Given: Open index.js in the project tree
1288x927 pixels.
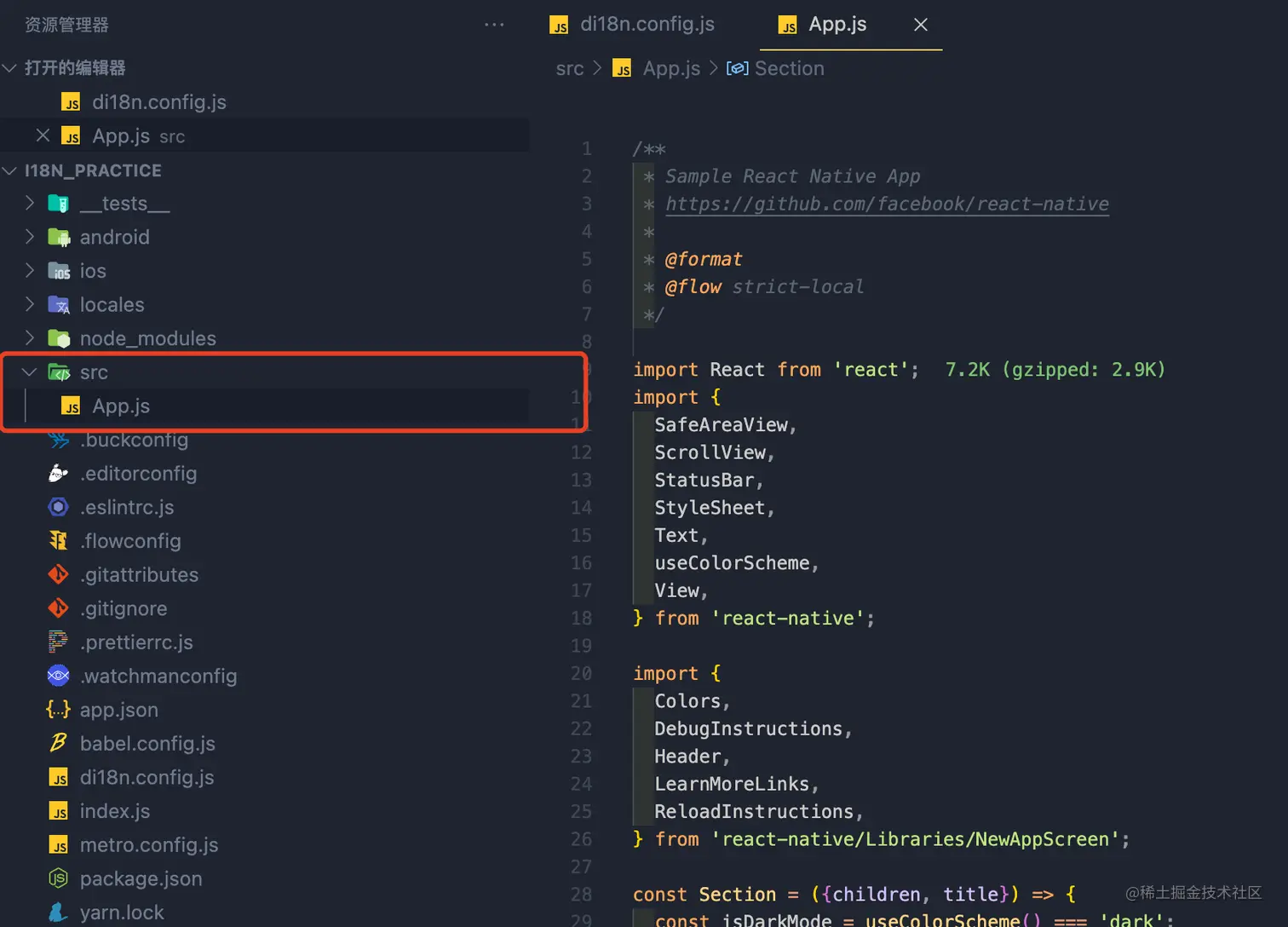Looking at the screenshot, I should (115, 811).
